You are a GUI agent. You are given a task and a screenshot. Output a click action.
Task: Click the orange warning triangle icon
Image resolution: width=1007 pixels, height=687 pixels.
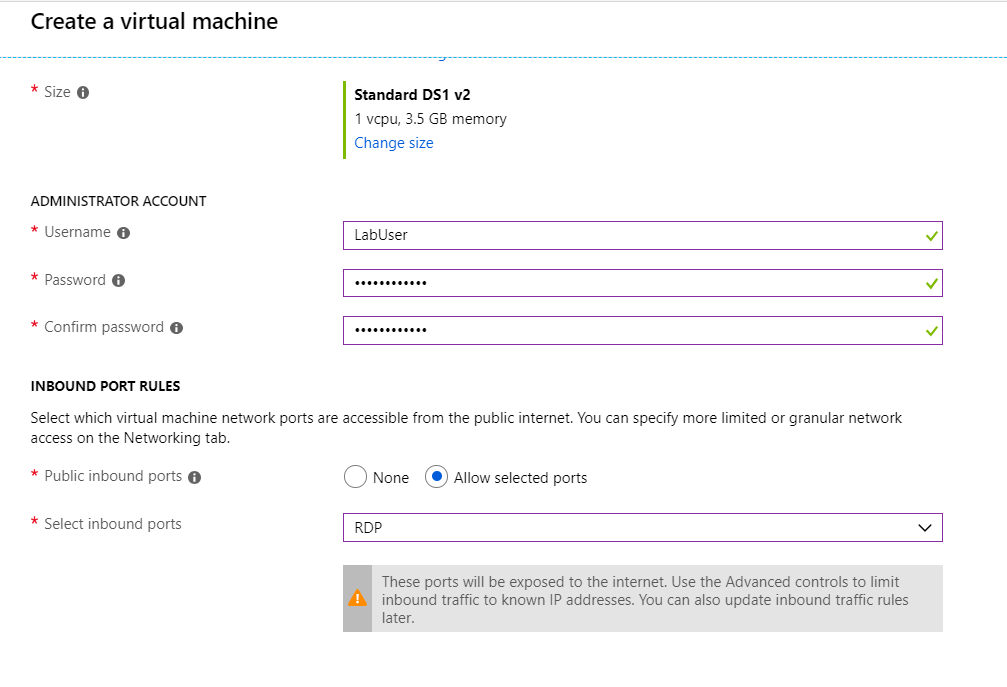click(x=357, y=598)
